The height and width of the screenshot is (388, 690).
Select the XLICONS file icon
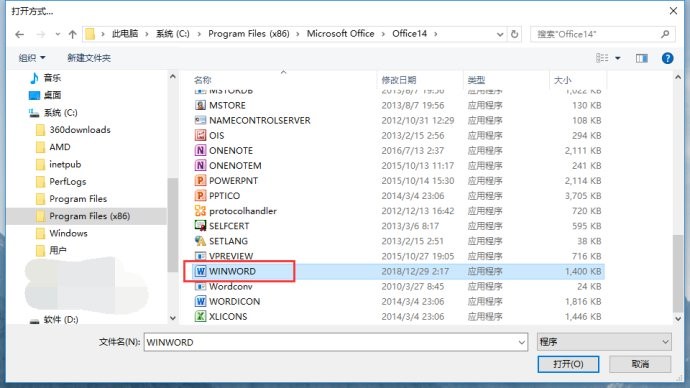pyautogui.click(x=200, y=316)
